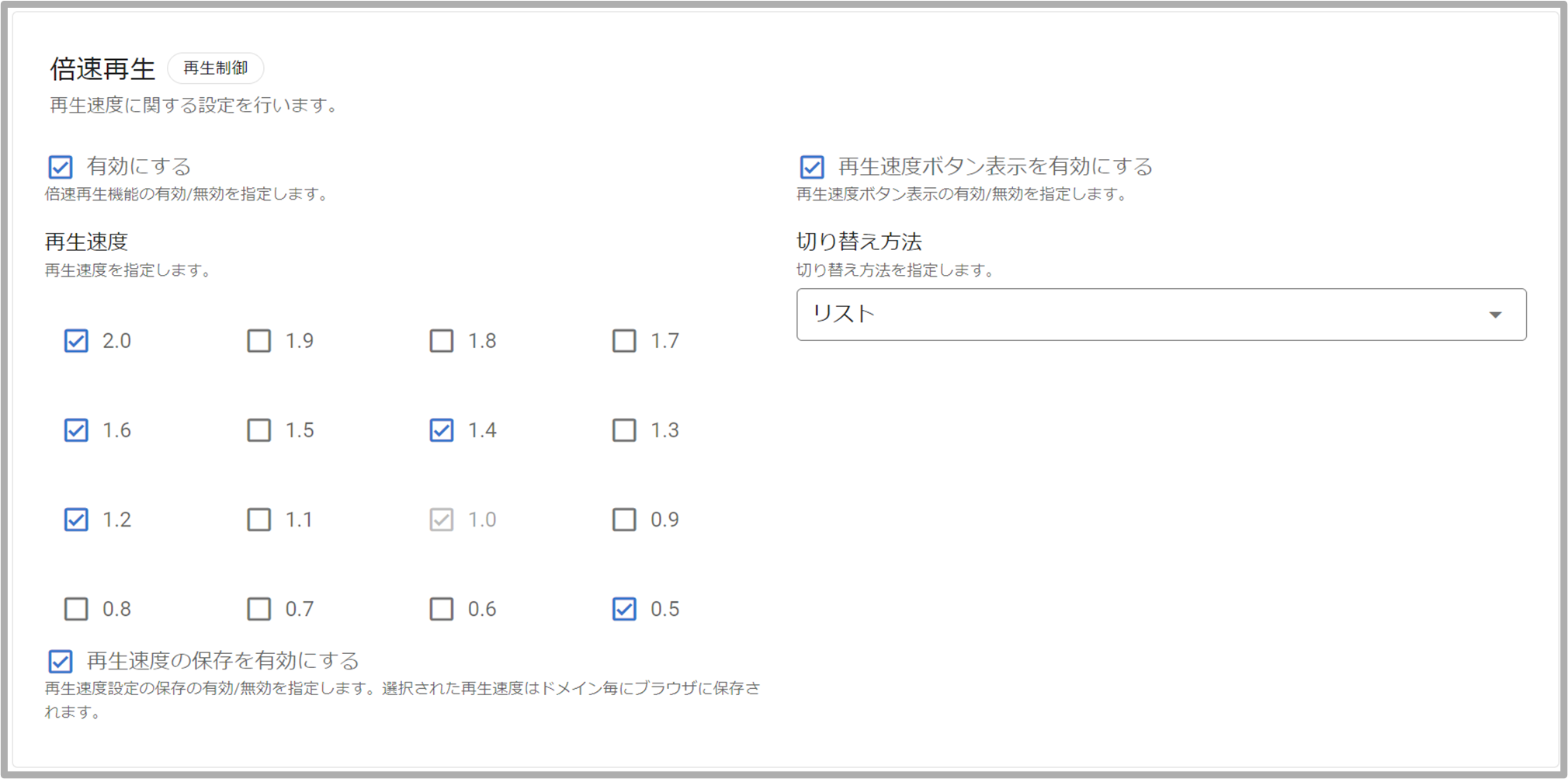Enable the 1.9 speed checkbox
The image size is (1568, 779).
click(x=258, y=341)
